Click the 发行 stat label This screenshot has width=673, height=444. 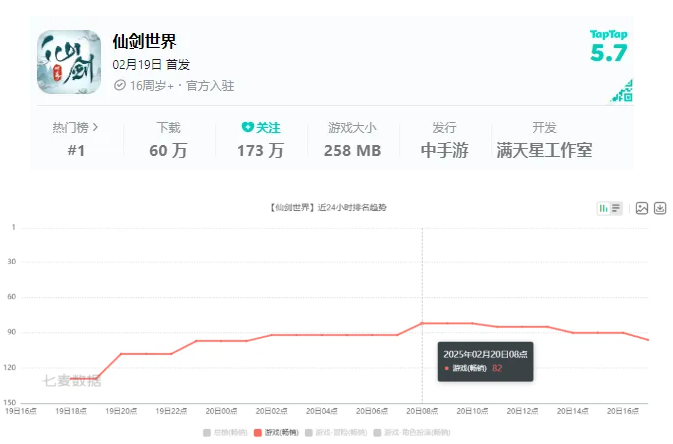[444, 128]
